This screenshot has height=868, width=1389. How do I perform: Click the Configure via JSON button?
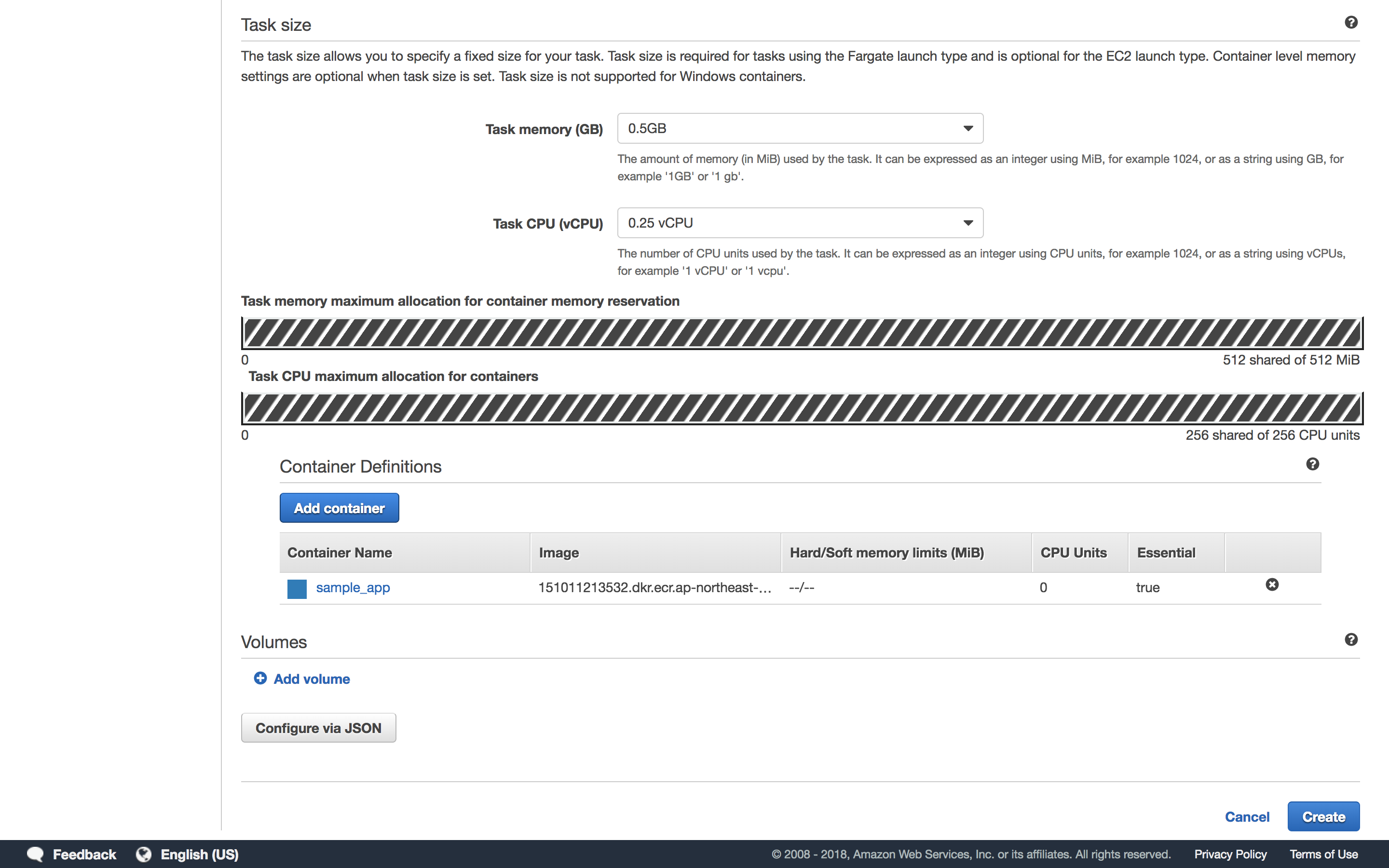[318, 727]
